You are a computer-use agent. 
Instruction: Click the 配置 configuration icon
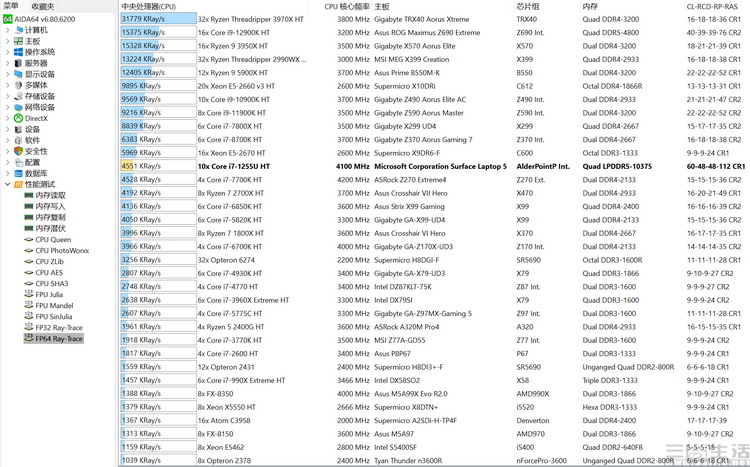click(19, 162)
